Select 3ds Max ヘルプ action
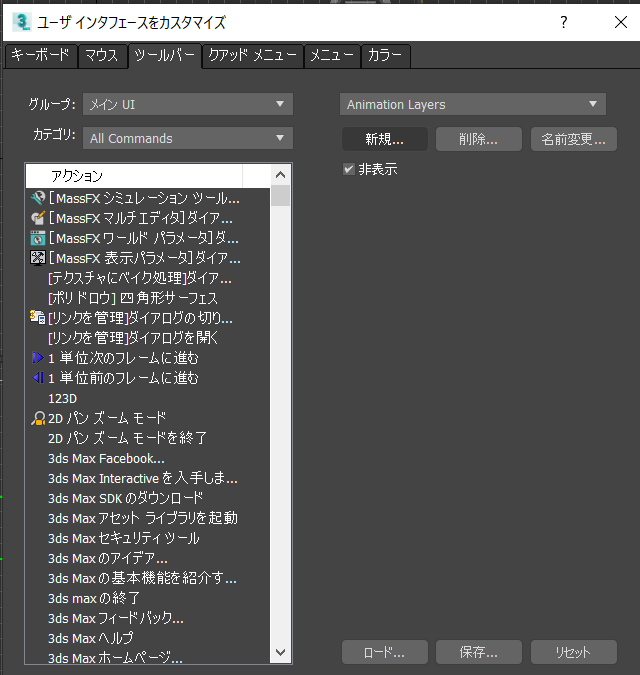640x675 pixels. tap(91, 638)
